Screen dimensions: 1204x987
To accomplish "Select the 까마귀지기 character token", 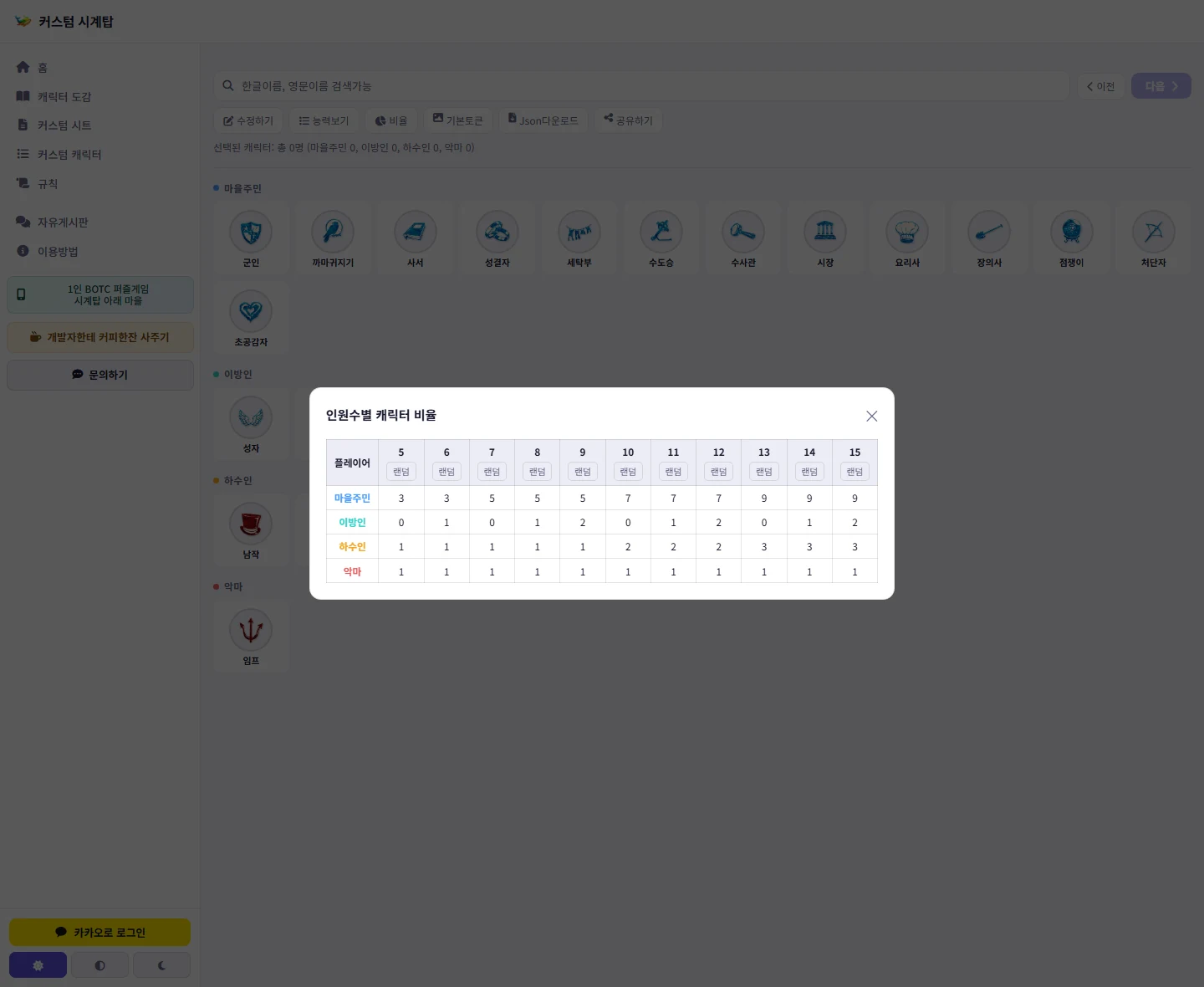I will [333, 238].
